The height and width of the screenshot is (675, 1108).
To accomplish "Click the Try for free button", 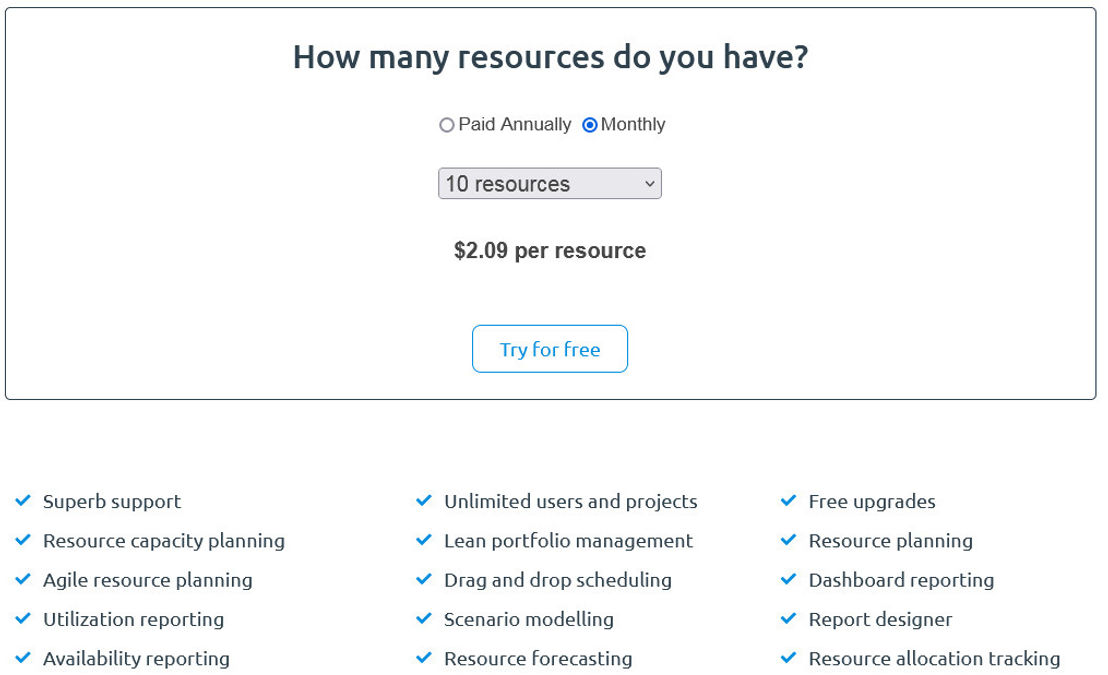I will [x=550, y=349].
